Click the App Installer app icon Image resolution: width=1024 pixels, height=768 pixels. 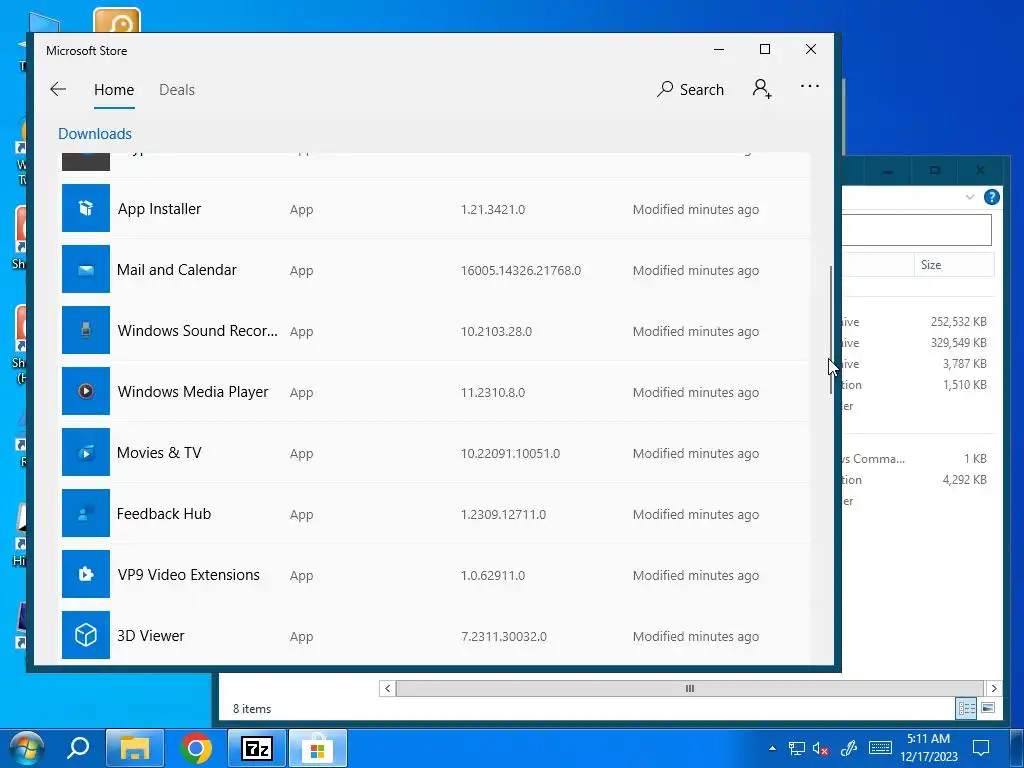pos(86,208)
